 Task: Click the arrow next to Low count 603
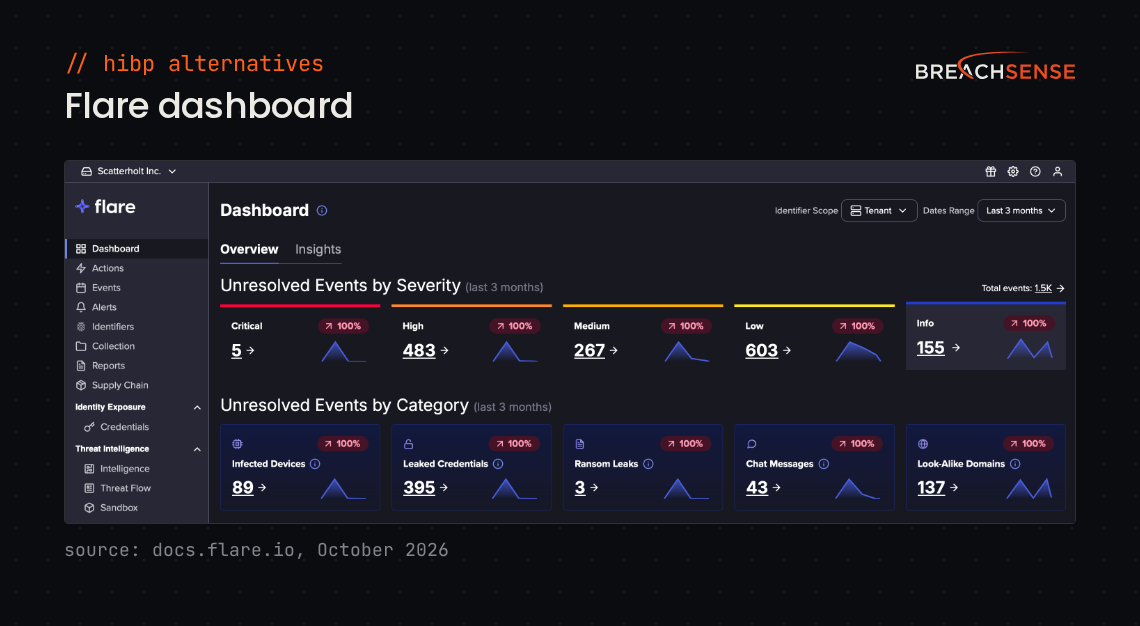coord(787,350)
